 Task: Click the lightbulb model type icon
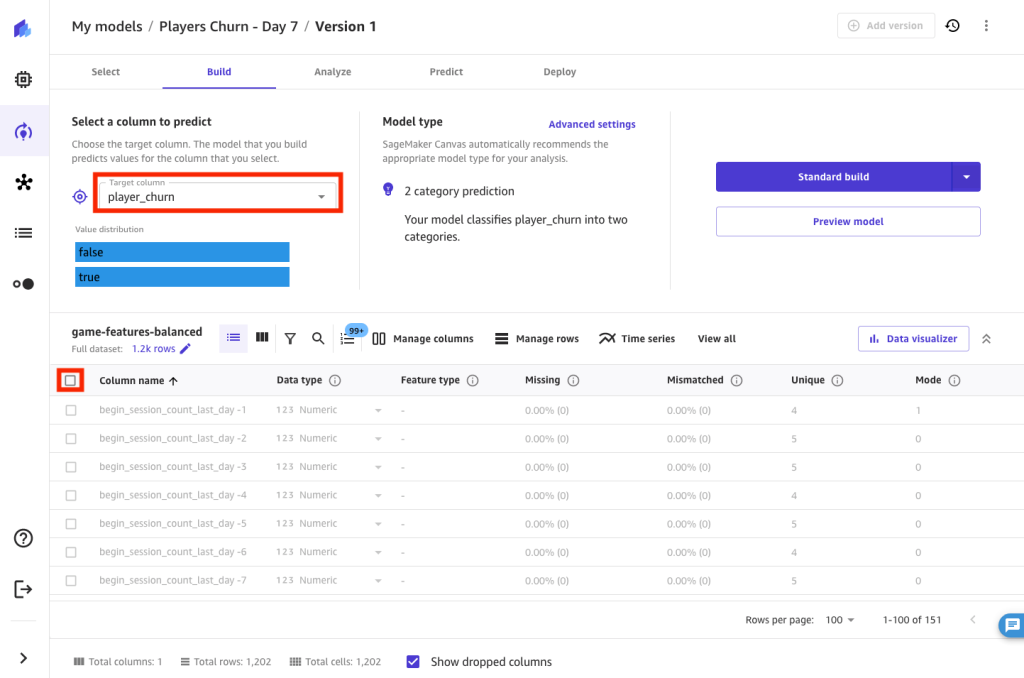point(388,189)
